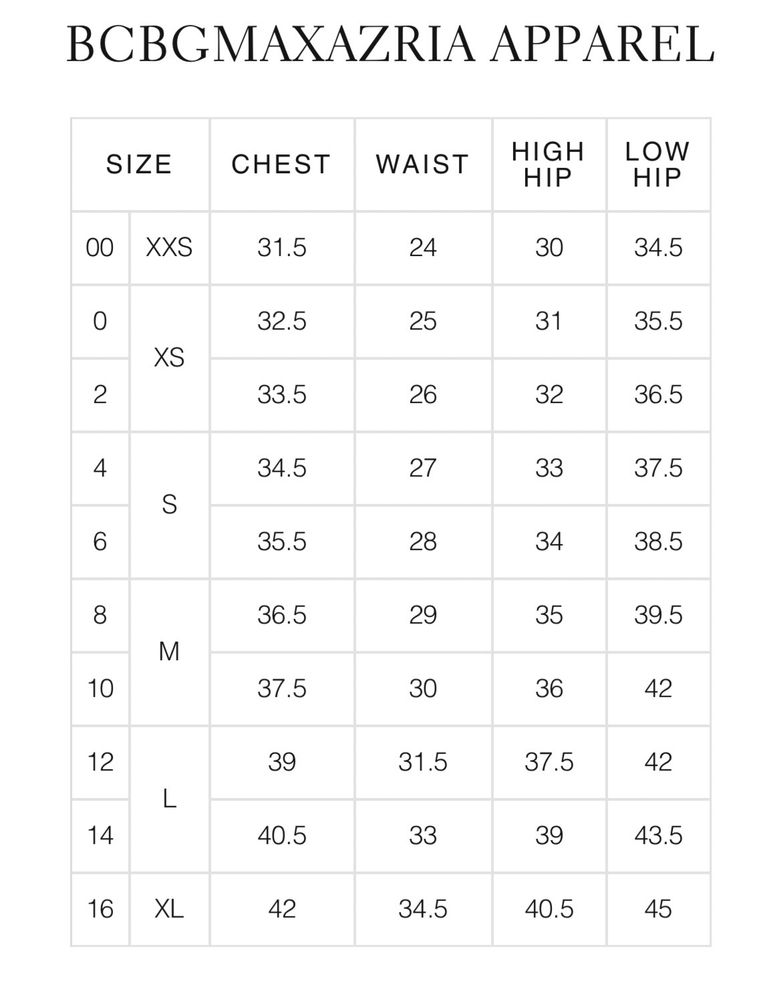Select the waist value 26
Image resolution: width=782 pixels, height=1000 pixels.
(x=423, y=395)
